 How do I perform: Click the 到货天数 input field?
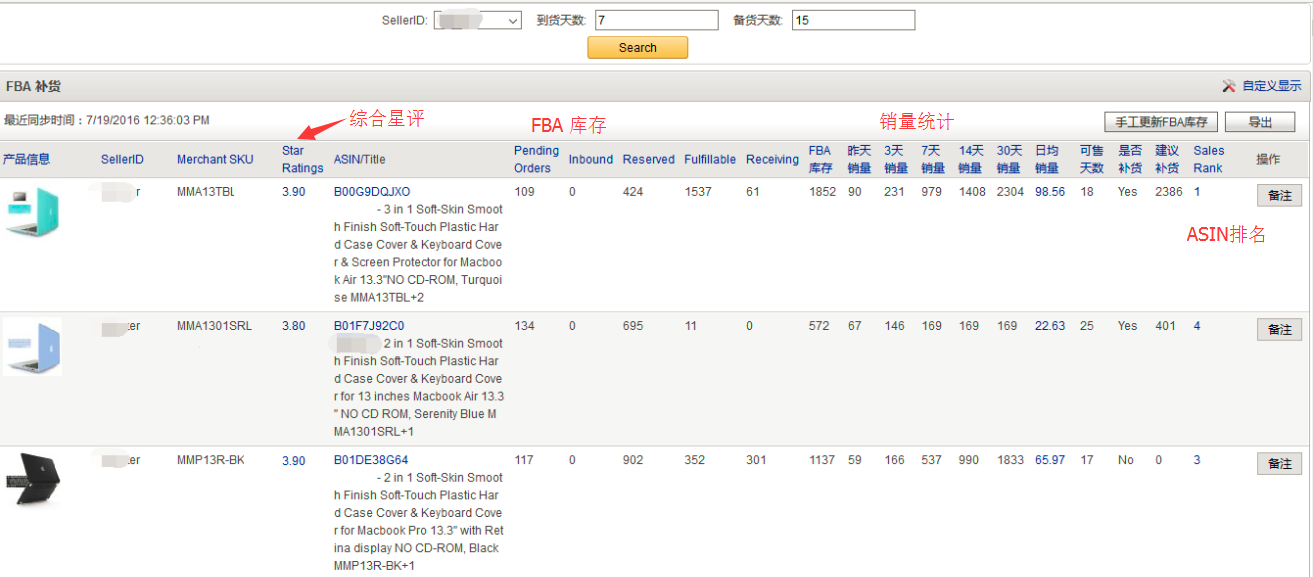click(656, 20)
